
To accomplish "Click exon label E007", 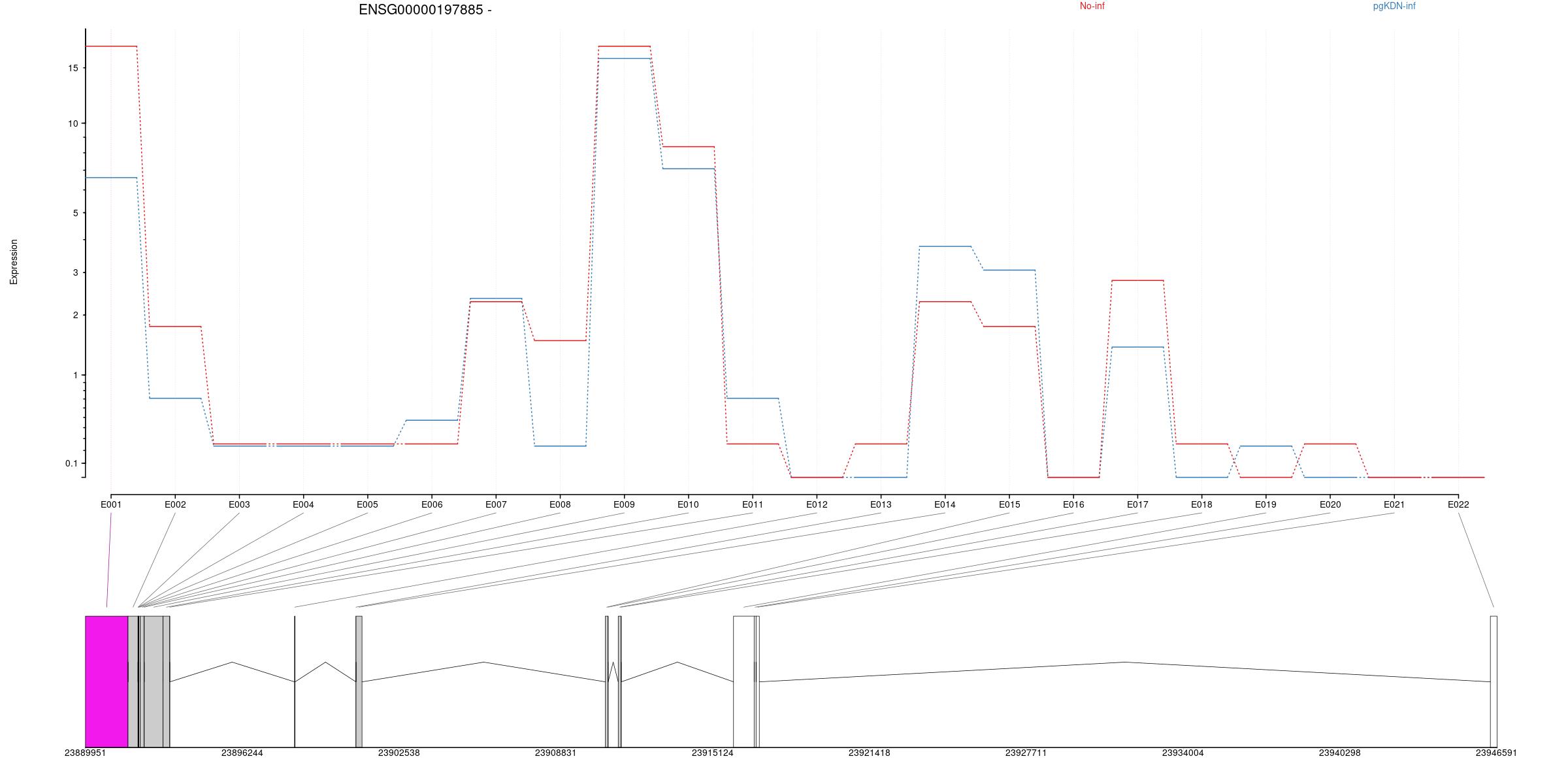I will pos(496,504).
